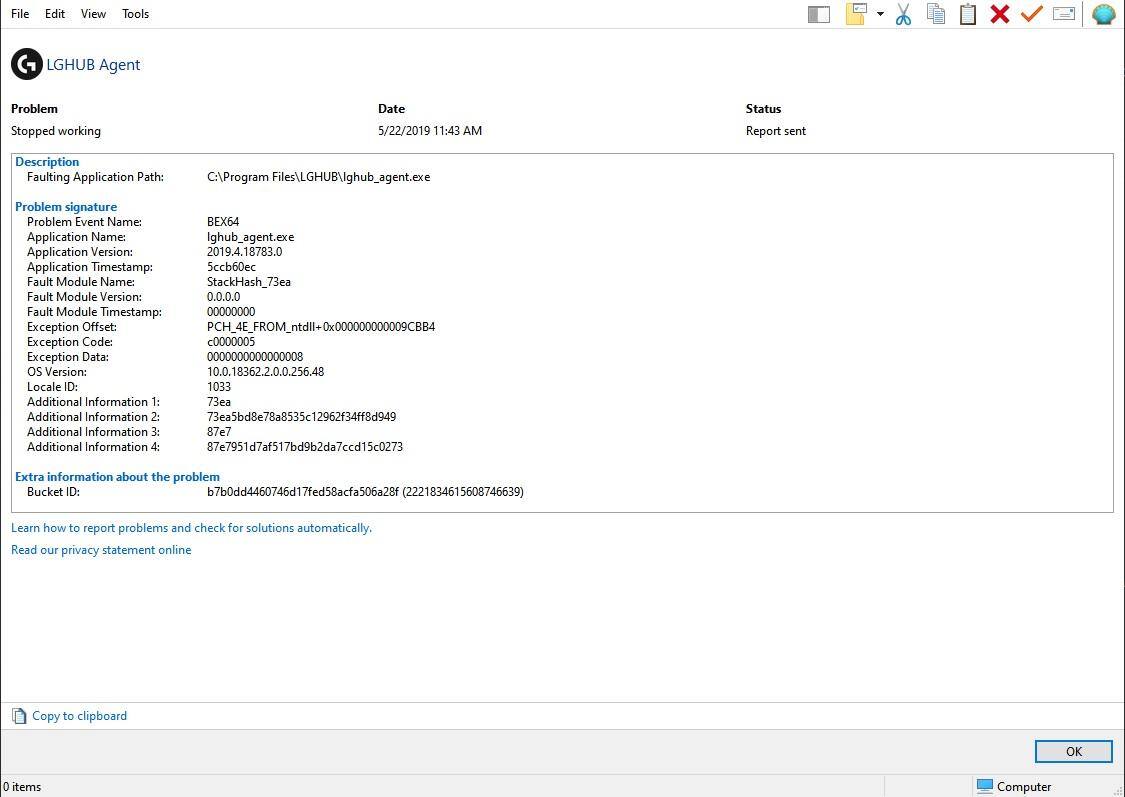
Task: Click the Copy icon in toolbar
Action: pos(936,14)
